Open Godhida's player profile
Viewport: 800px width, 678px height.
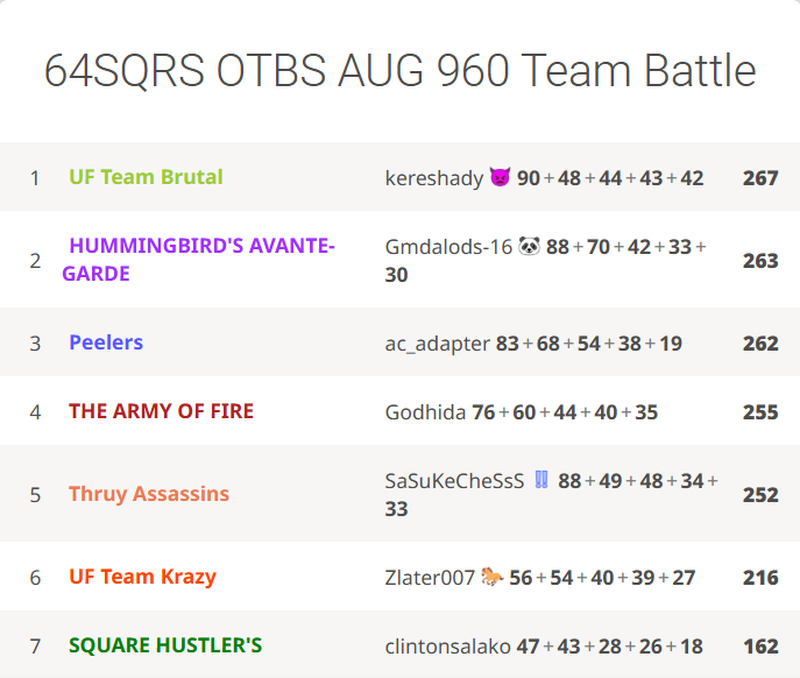coord(425,411)
